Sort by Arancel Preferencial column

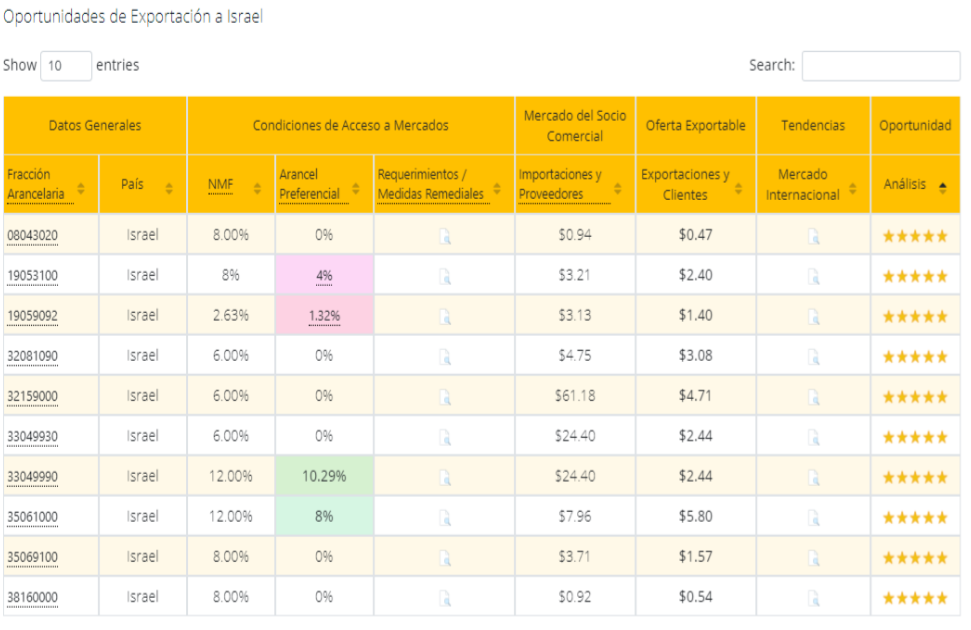tap(322, 183)
